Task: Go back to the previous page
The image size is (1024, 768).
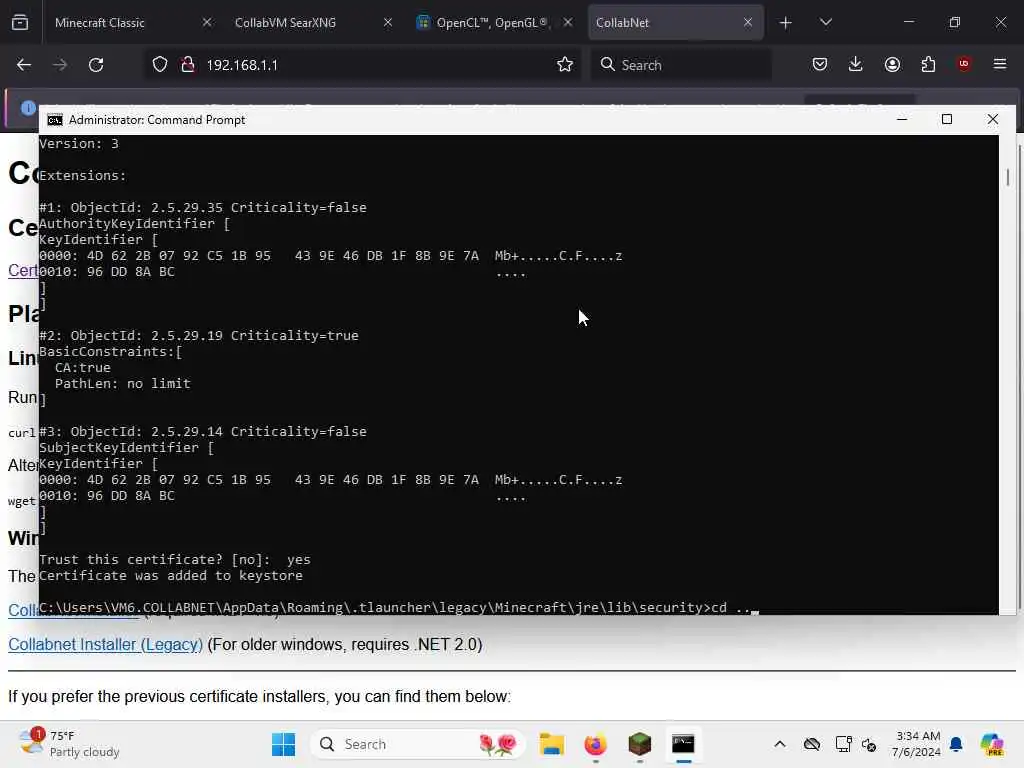Action: pyautogui.click(x=24, y=65)
